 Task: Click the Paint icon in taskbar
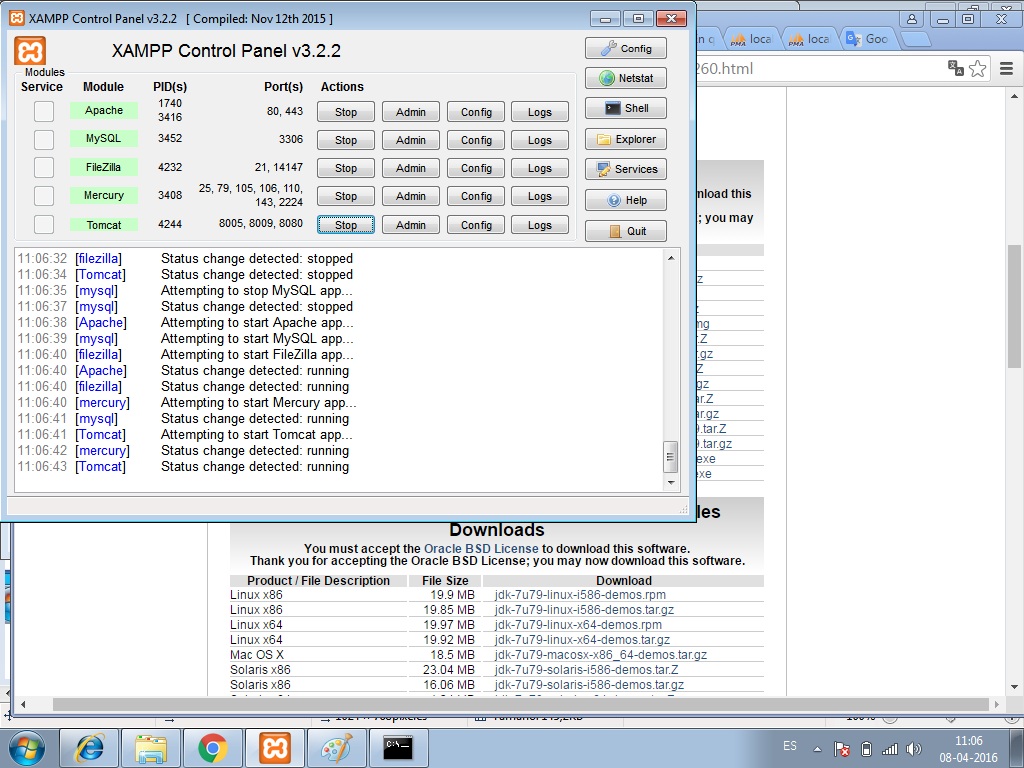coord(336,748)
